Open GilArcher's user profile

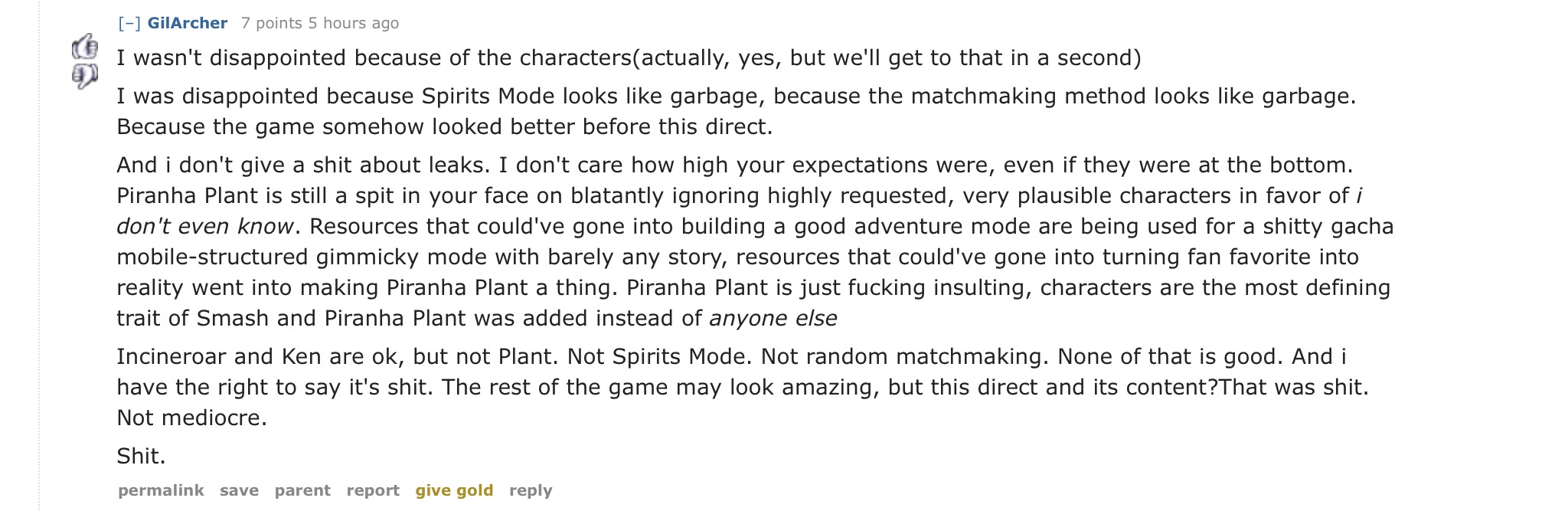[188, 23]
